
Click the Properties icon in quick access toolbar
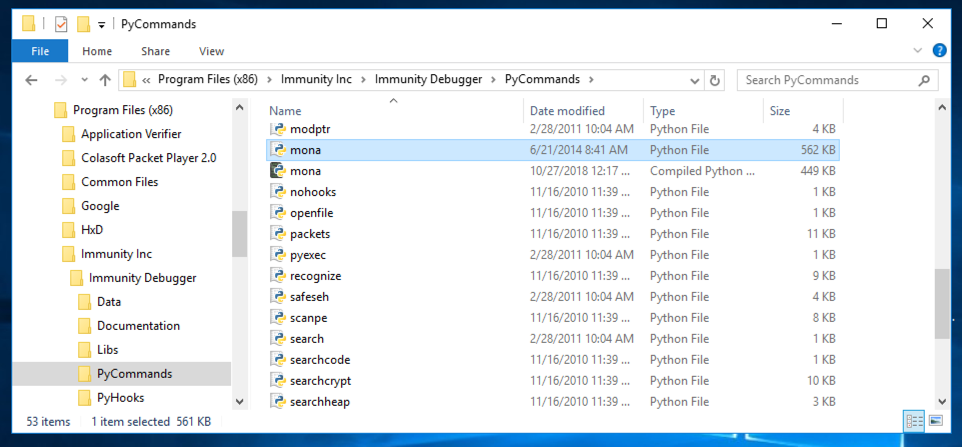coord(61,23)
